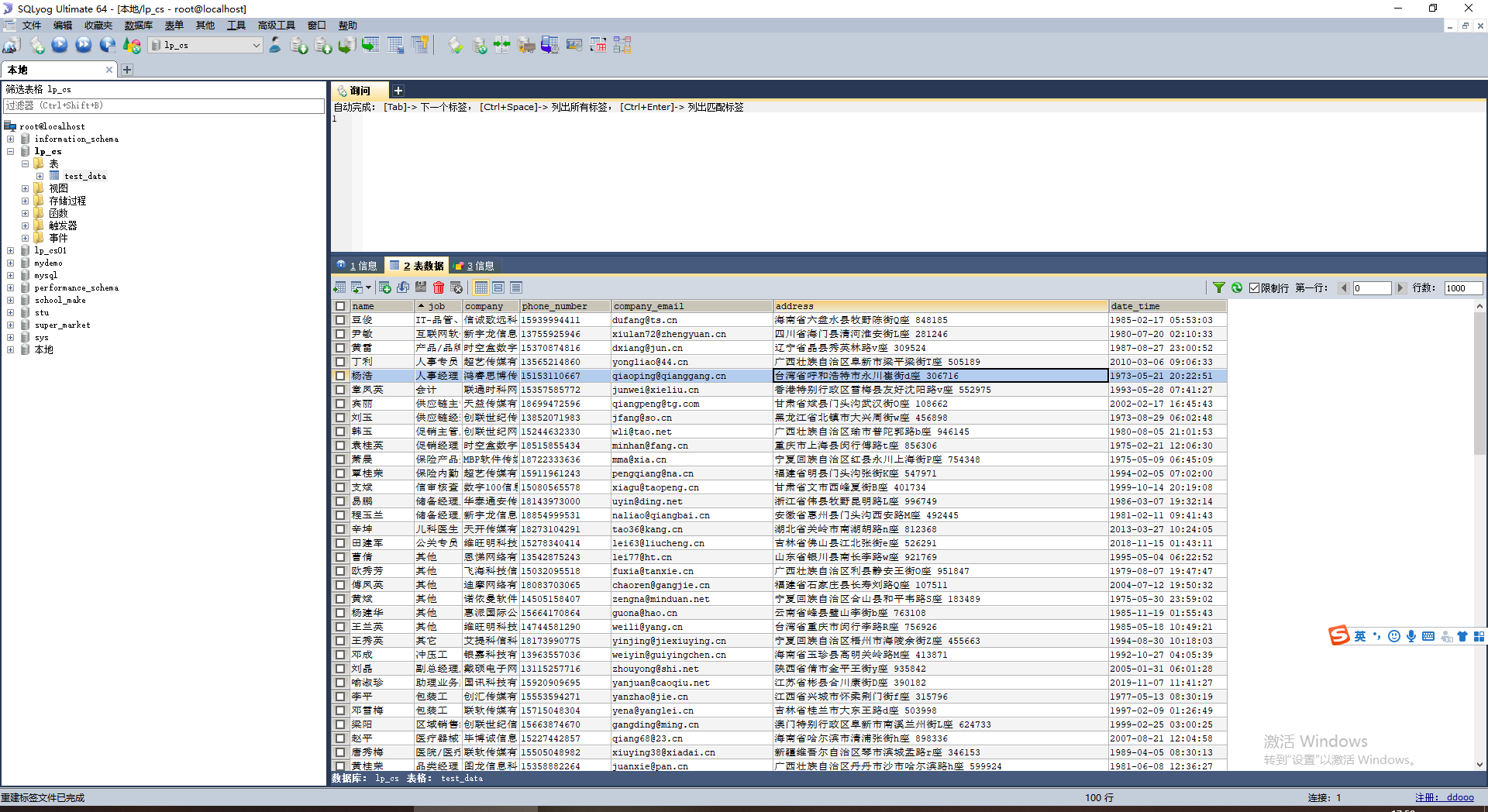Check the row checkbox for 杨浩
This screenshot has height=812, width=1488.
click(340, 375)
